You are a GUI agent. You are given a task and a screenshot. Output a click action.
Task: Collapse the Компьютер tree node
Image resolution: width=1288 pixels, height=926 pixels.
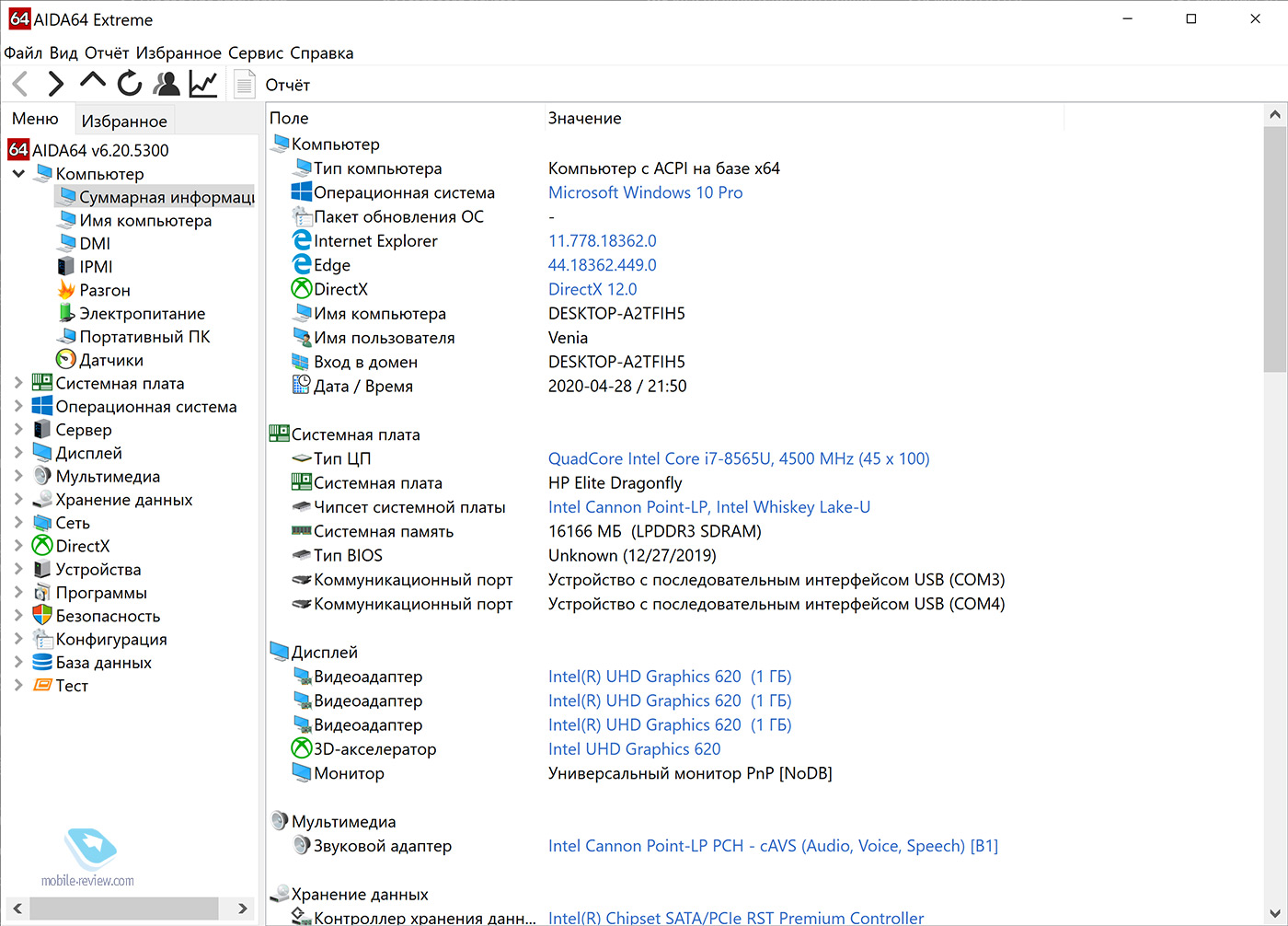(18, 173)
